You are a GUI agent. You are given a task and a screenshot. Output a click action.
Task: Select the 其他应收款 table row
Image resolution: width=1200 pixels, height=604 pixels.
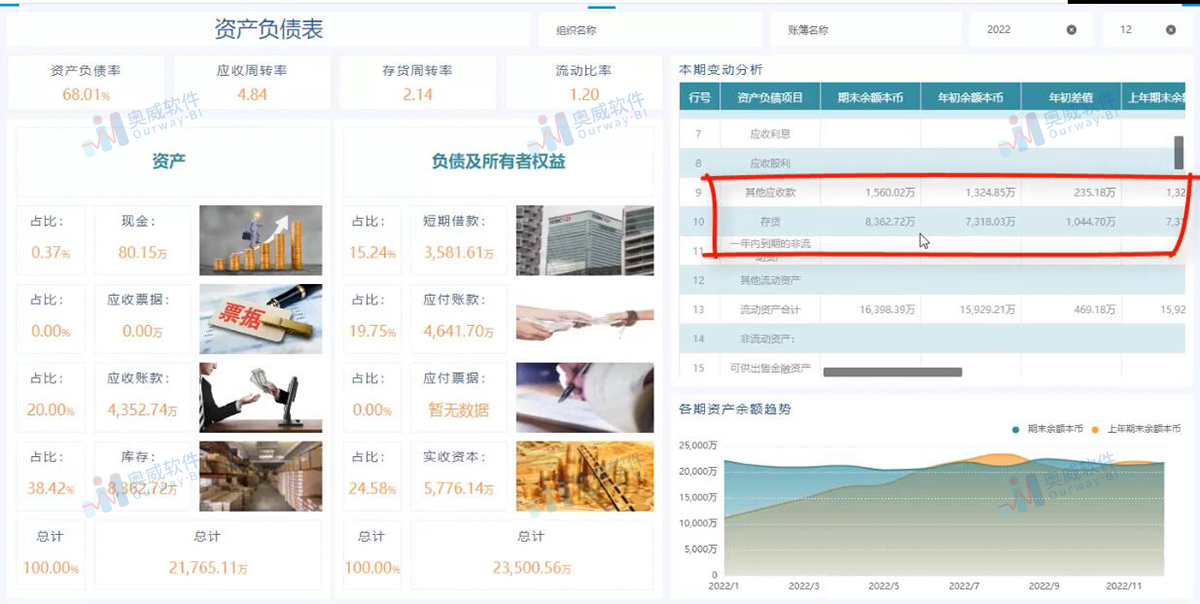click(932, 192)
